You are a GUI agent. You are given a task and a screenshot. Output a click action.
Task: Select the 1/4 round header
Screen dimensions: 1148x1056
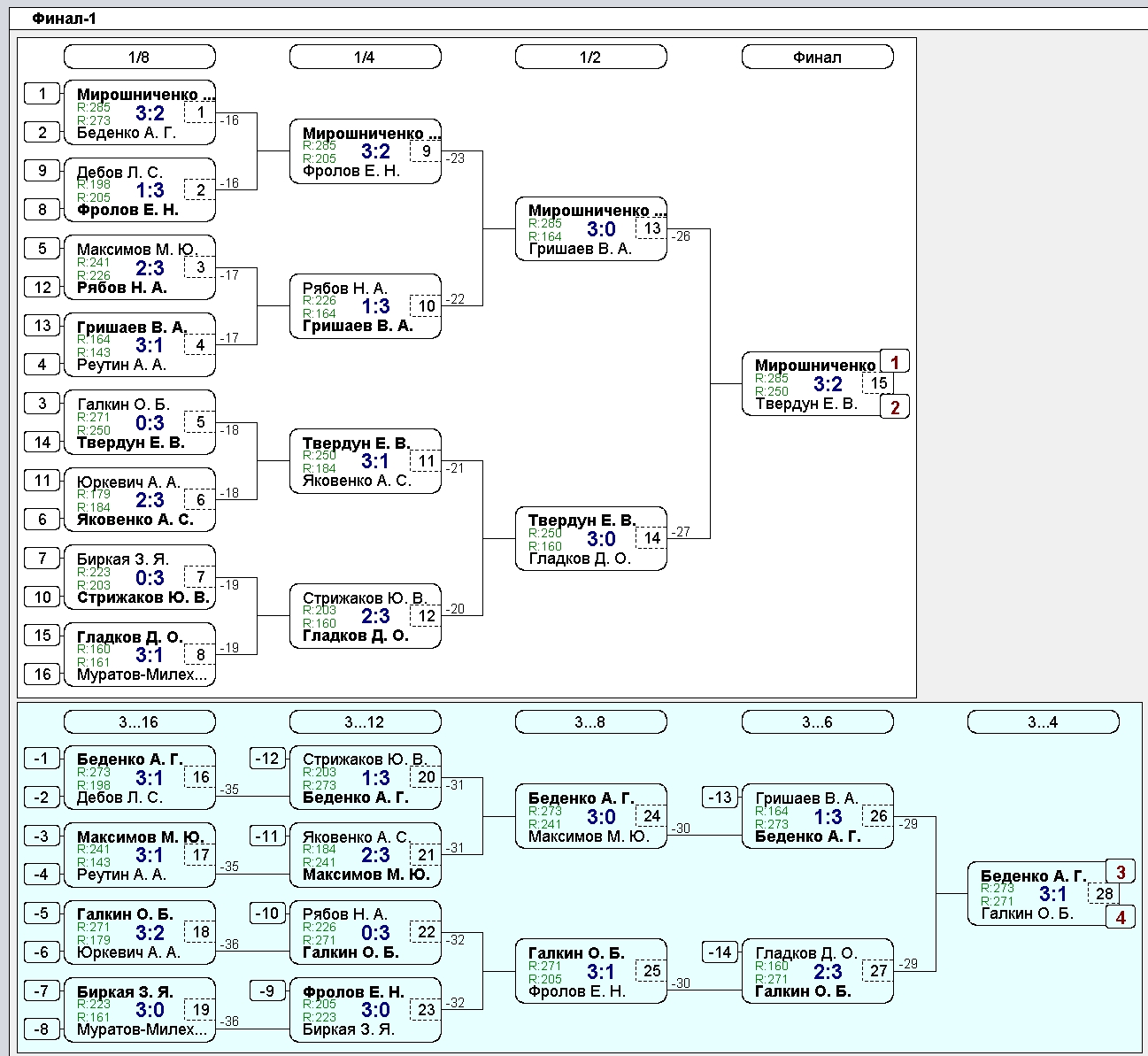pos(365,58)
